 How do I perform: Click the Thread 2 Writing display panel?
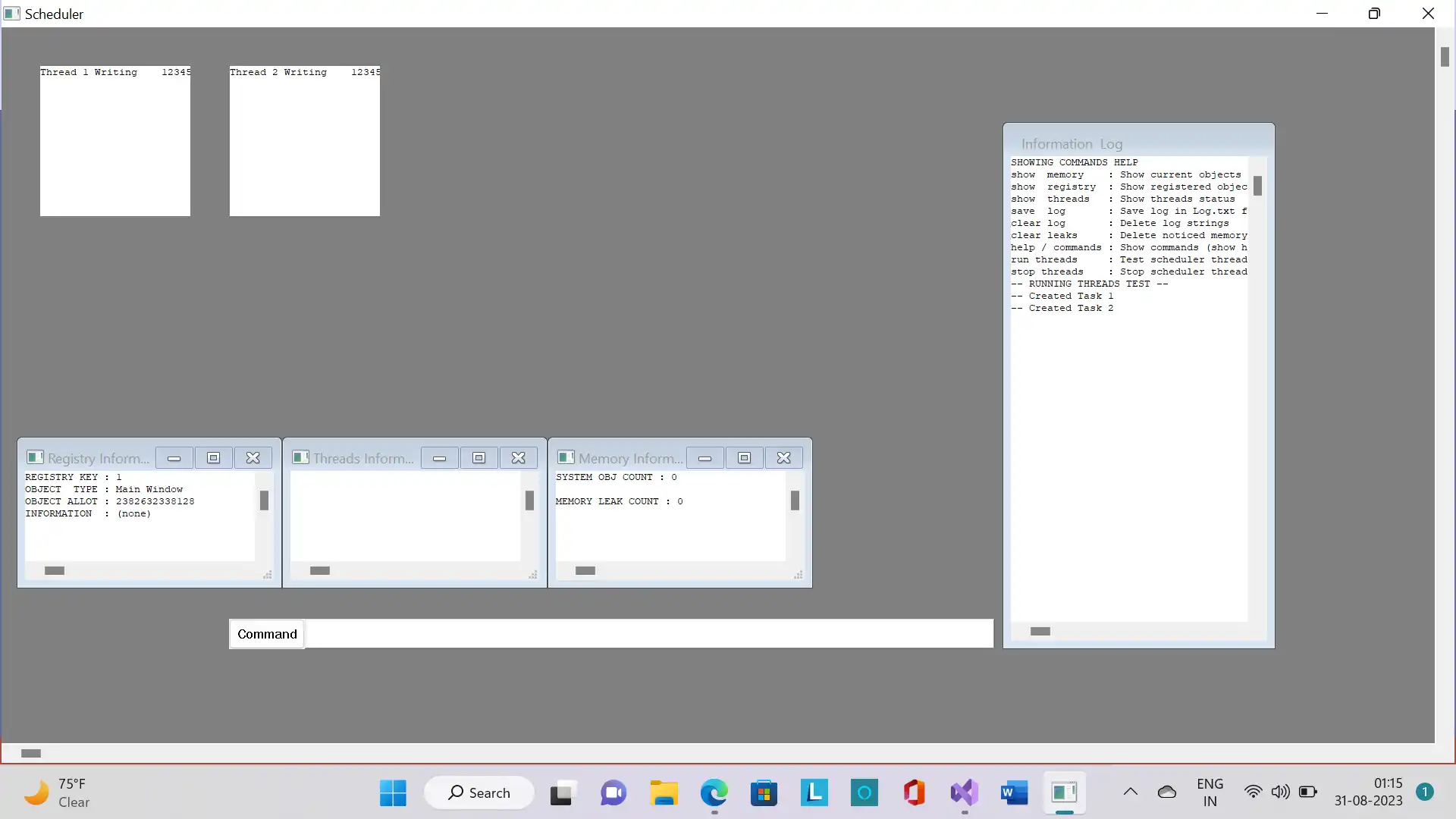(x=304, y=141)
